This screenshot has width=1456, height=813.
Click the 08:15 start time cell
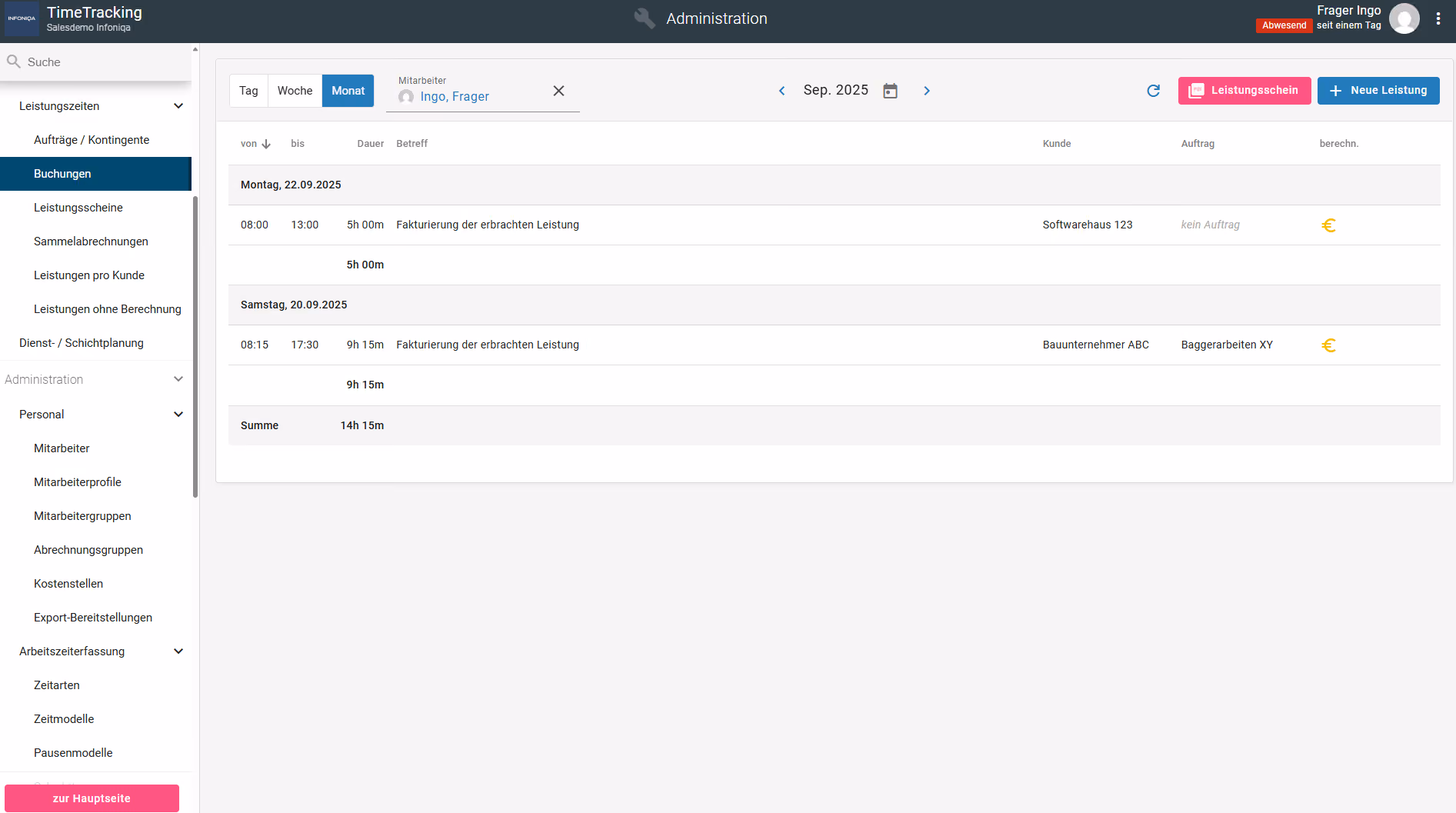pos(255,345)
